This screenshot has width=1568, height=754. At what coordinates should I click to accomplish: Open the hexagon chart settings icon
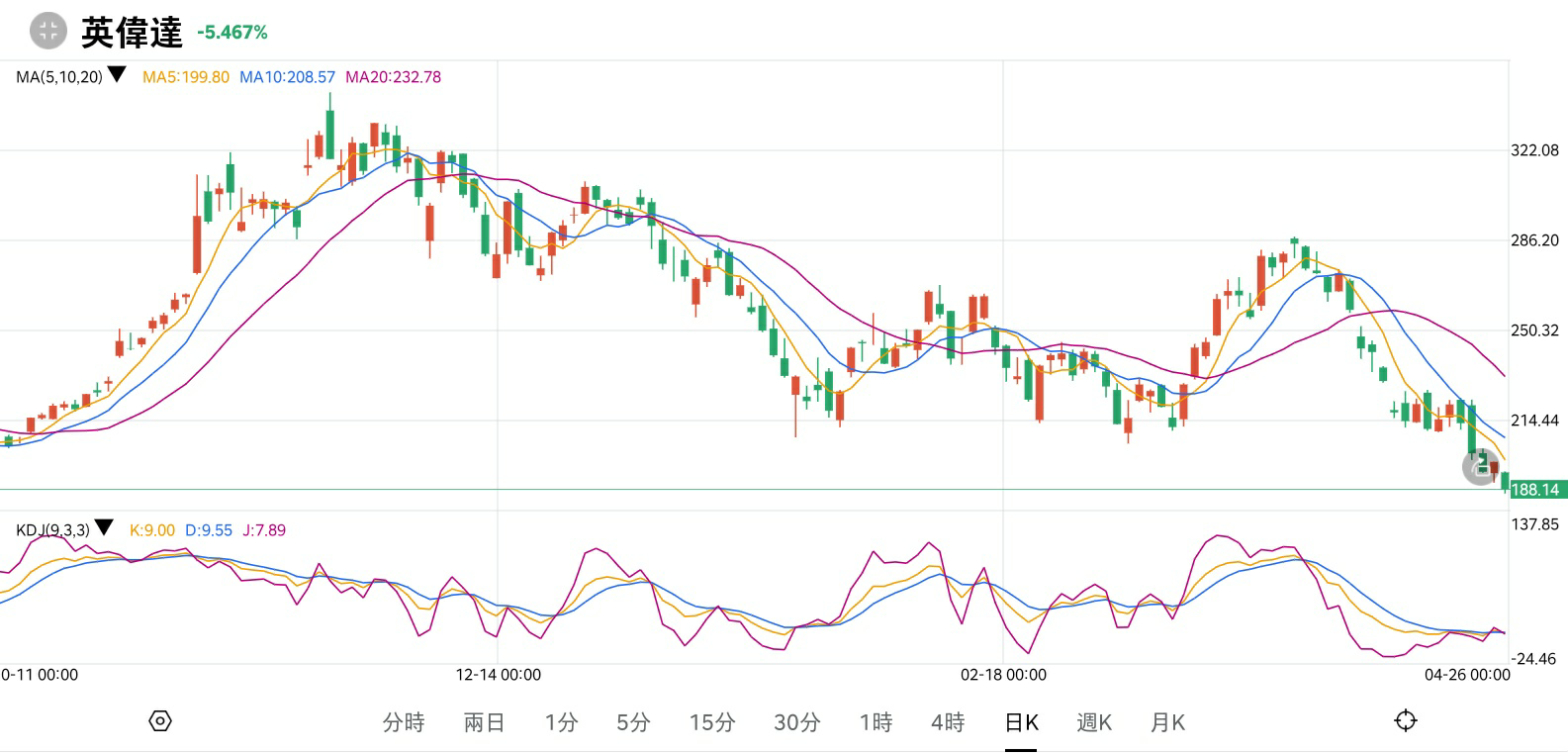(160, 721)
